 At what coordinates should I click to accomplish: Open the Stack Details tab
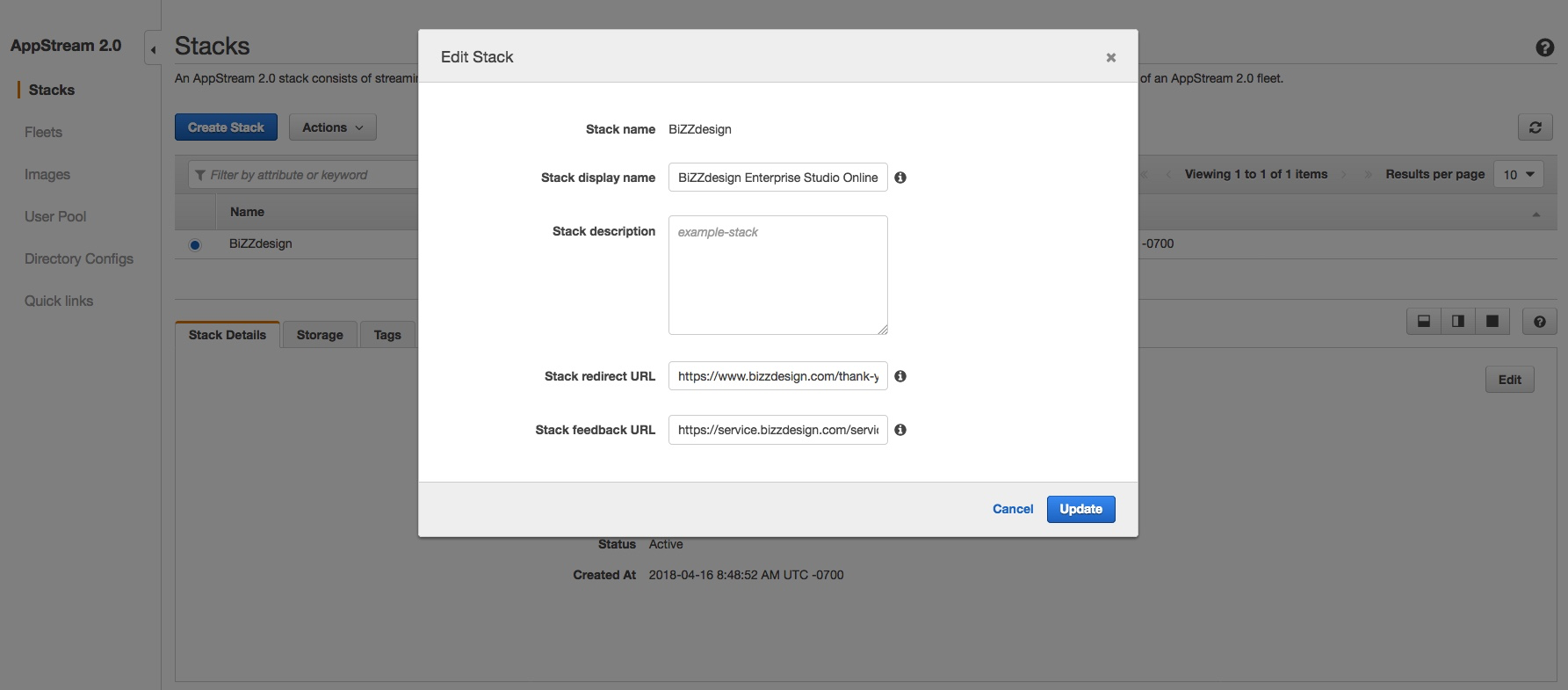click(228, 335)
